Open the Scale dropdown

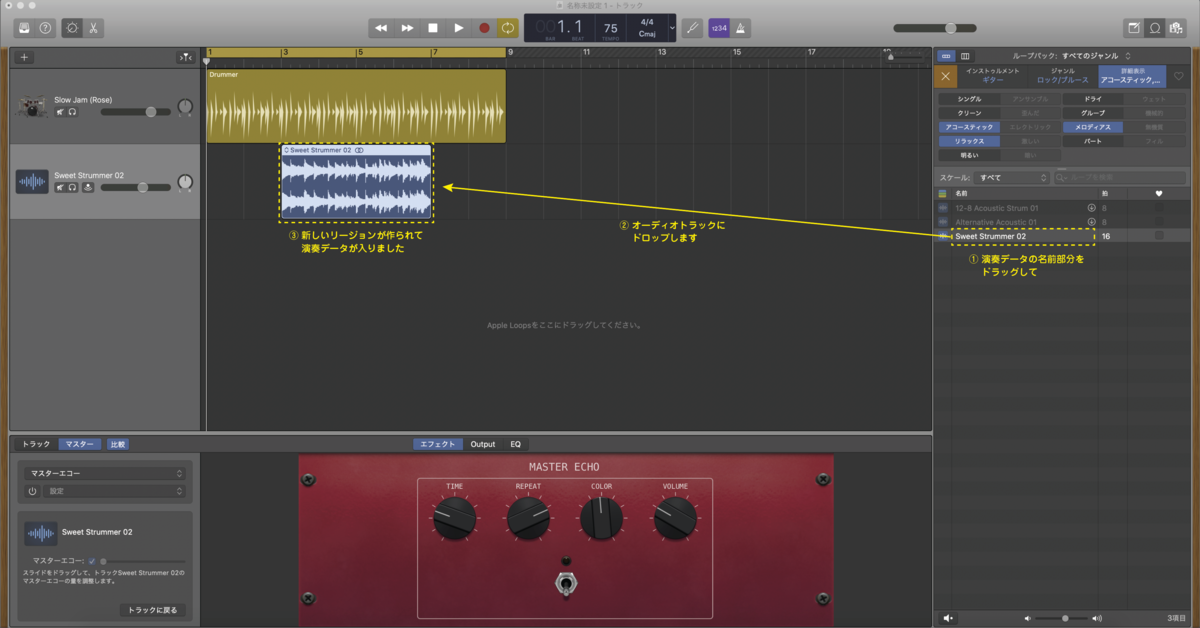click(x=1013, y=177)
